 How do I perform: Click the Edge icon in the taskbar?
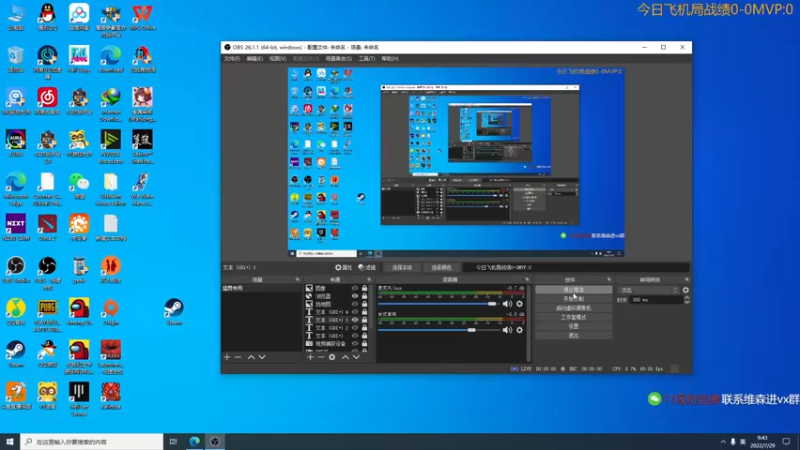(194, 441)
